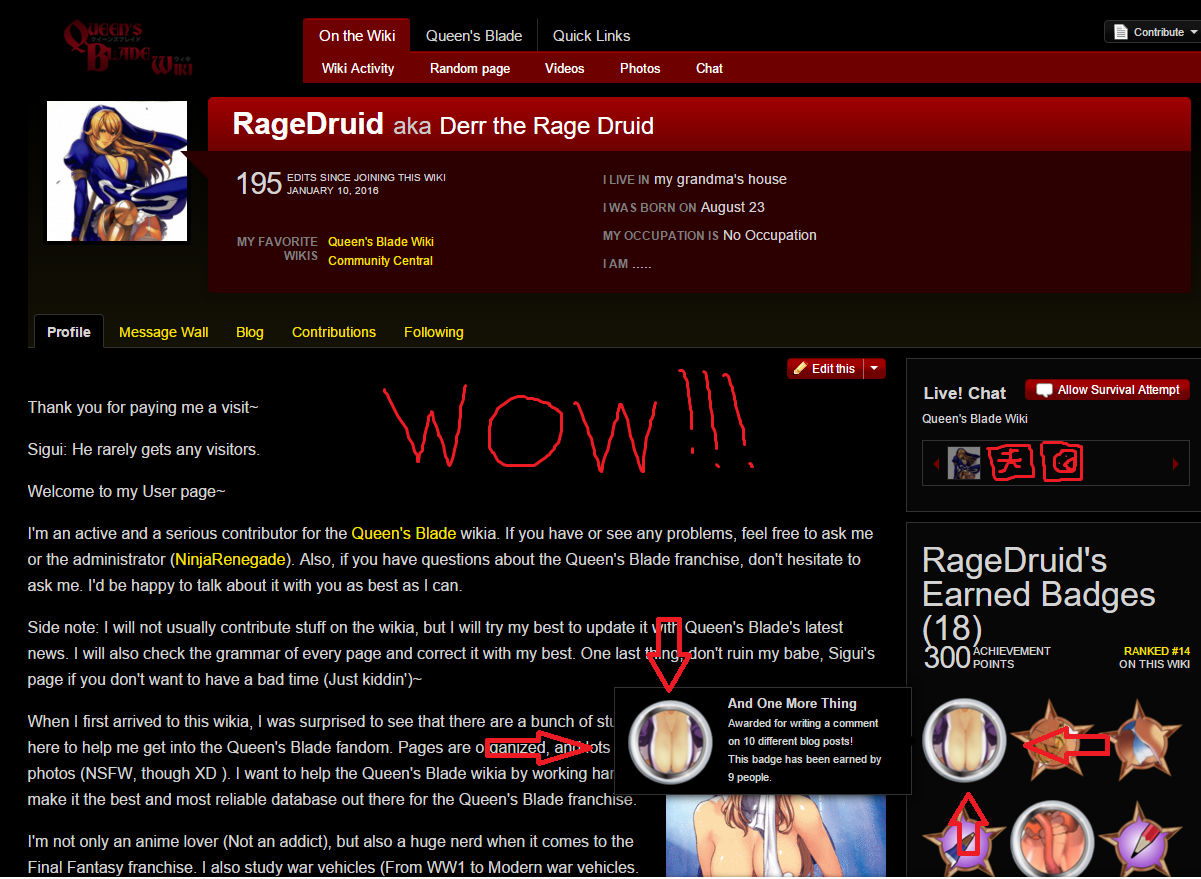Click the chat avatar carousel right arrow
The width and height of the screenshot is (1201, 879).
1175,464
